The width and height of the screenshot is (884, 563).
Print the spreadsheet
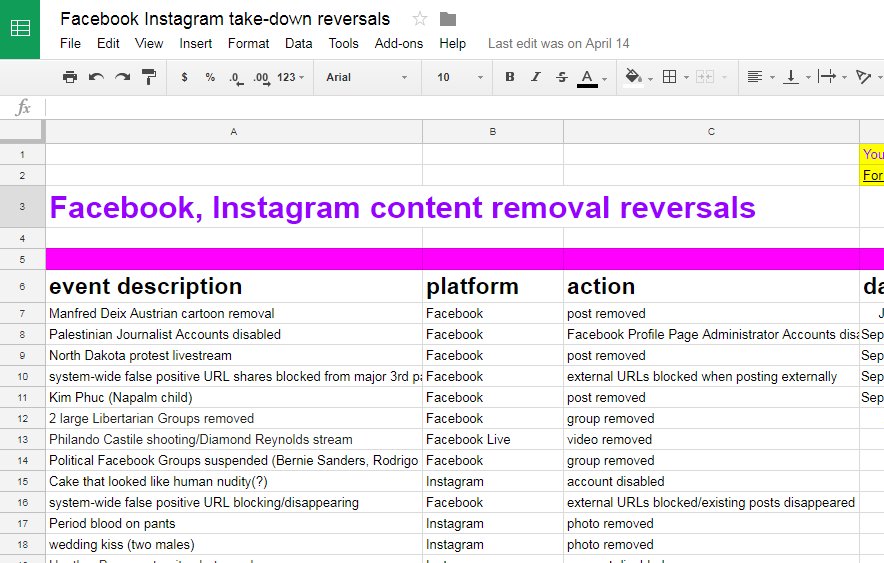point(70,77)
